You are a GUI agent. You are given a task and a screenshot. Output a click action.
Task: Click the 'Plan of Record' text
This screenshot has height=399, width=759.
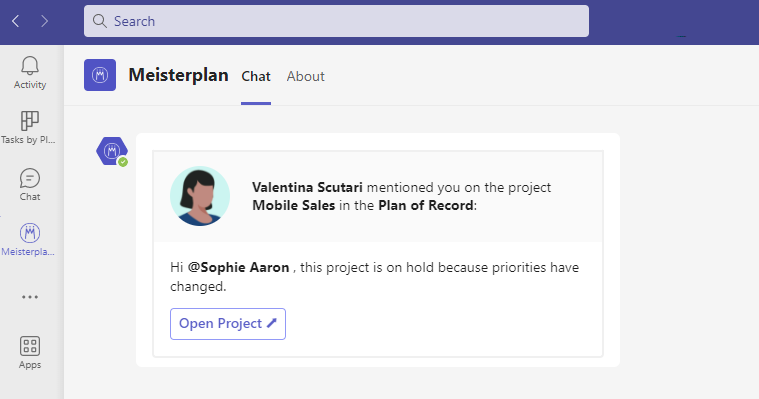[426, 205]
